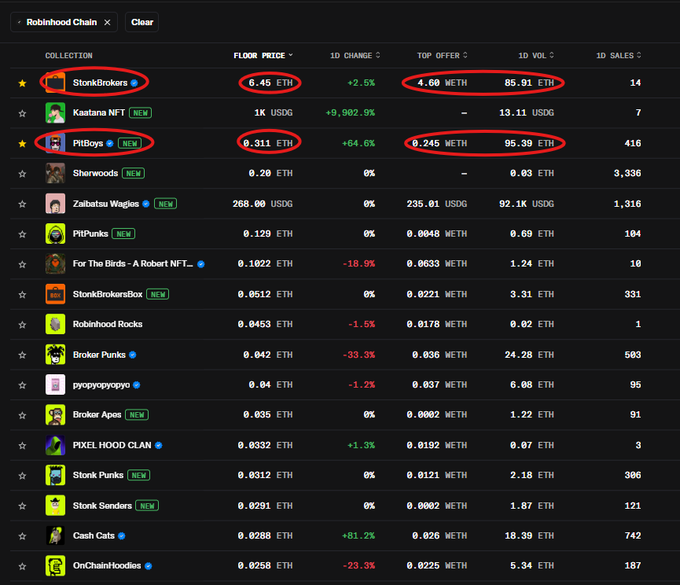Screen dimensions: 680x585
Task: Open StonkBrokers collection thumbnail
Action: [56, 82]
